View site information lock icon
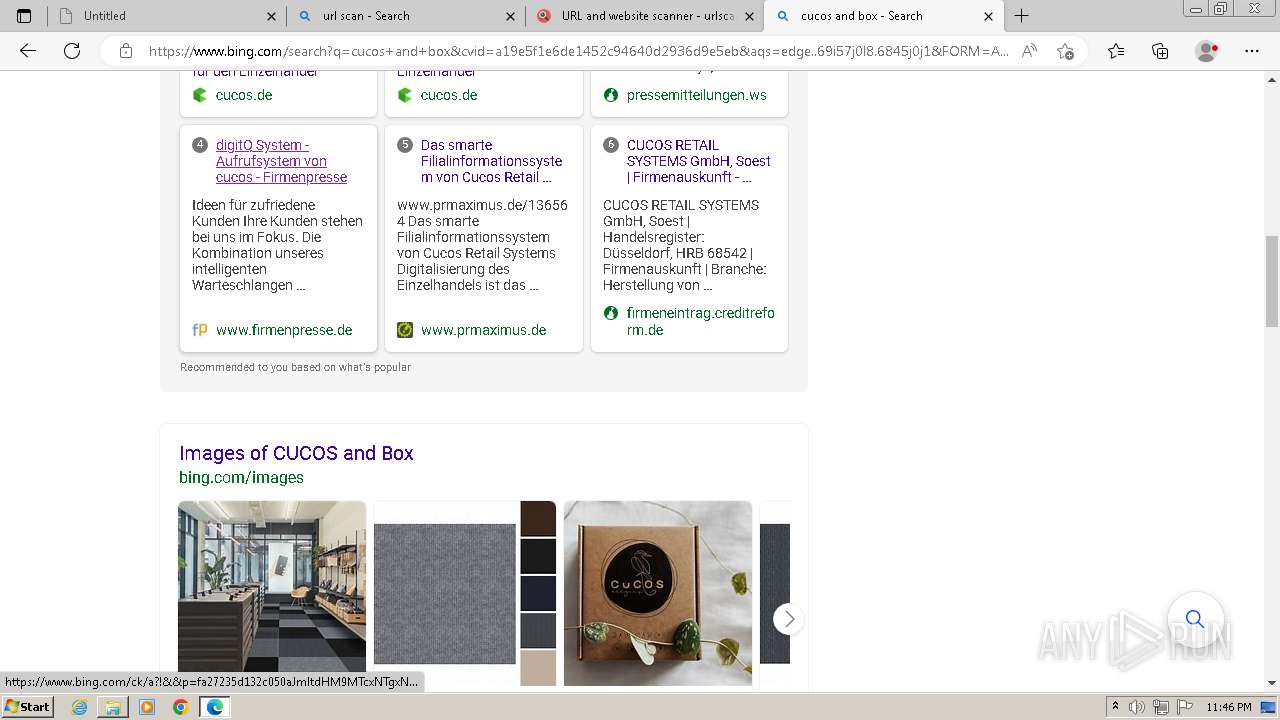Image resolution: width=1280 pixels, height=720 pixels. point(125,51)
